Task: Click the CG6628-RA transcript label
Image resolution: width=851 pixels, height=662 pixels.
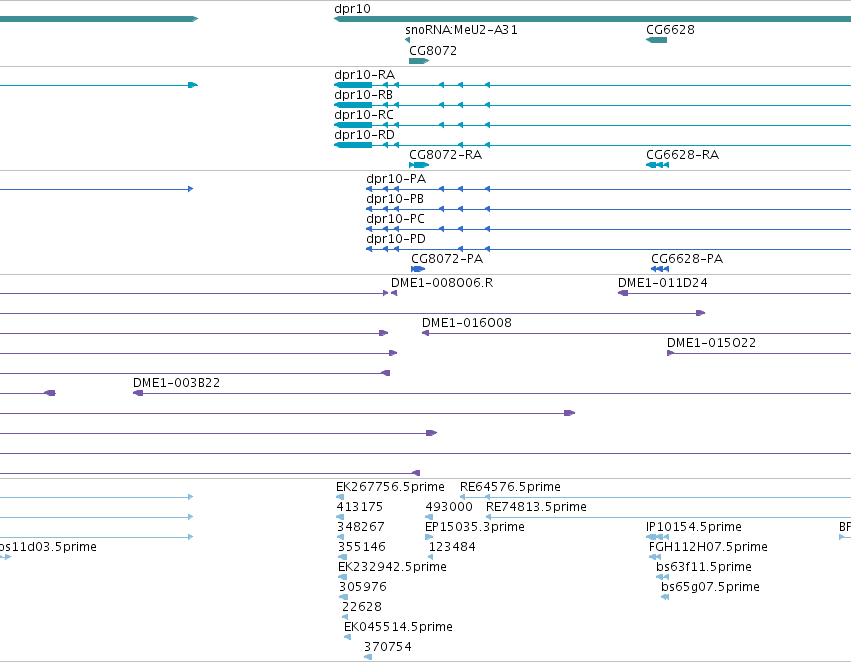Action: pyautogui.click(x=682, y=155)
